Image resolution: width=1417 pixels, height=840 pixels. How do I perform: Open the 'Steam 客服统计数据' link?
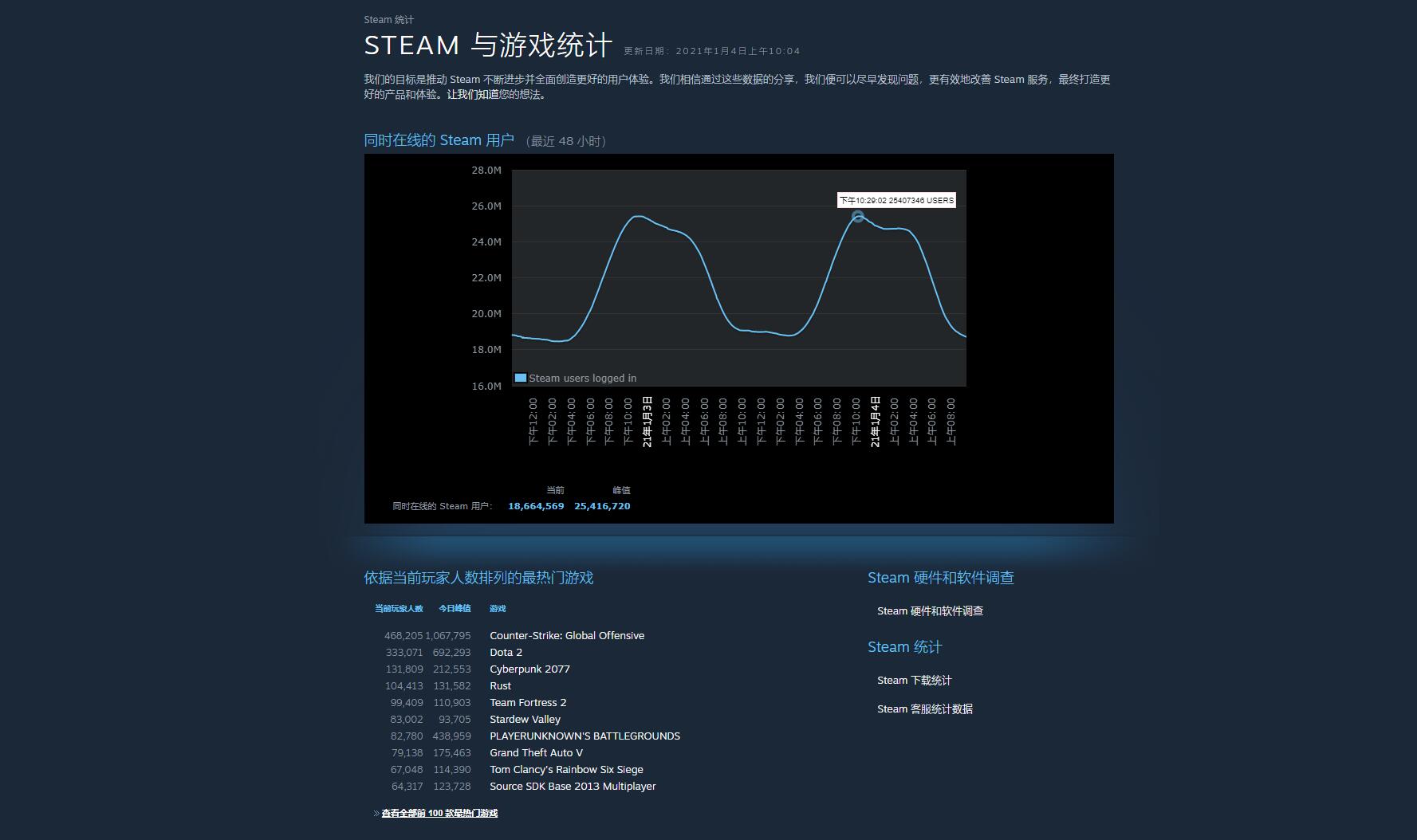(x=924, y=709)
